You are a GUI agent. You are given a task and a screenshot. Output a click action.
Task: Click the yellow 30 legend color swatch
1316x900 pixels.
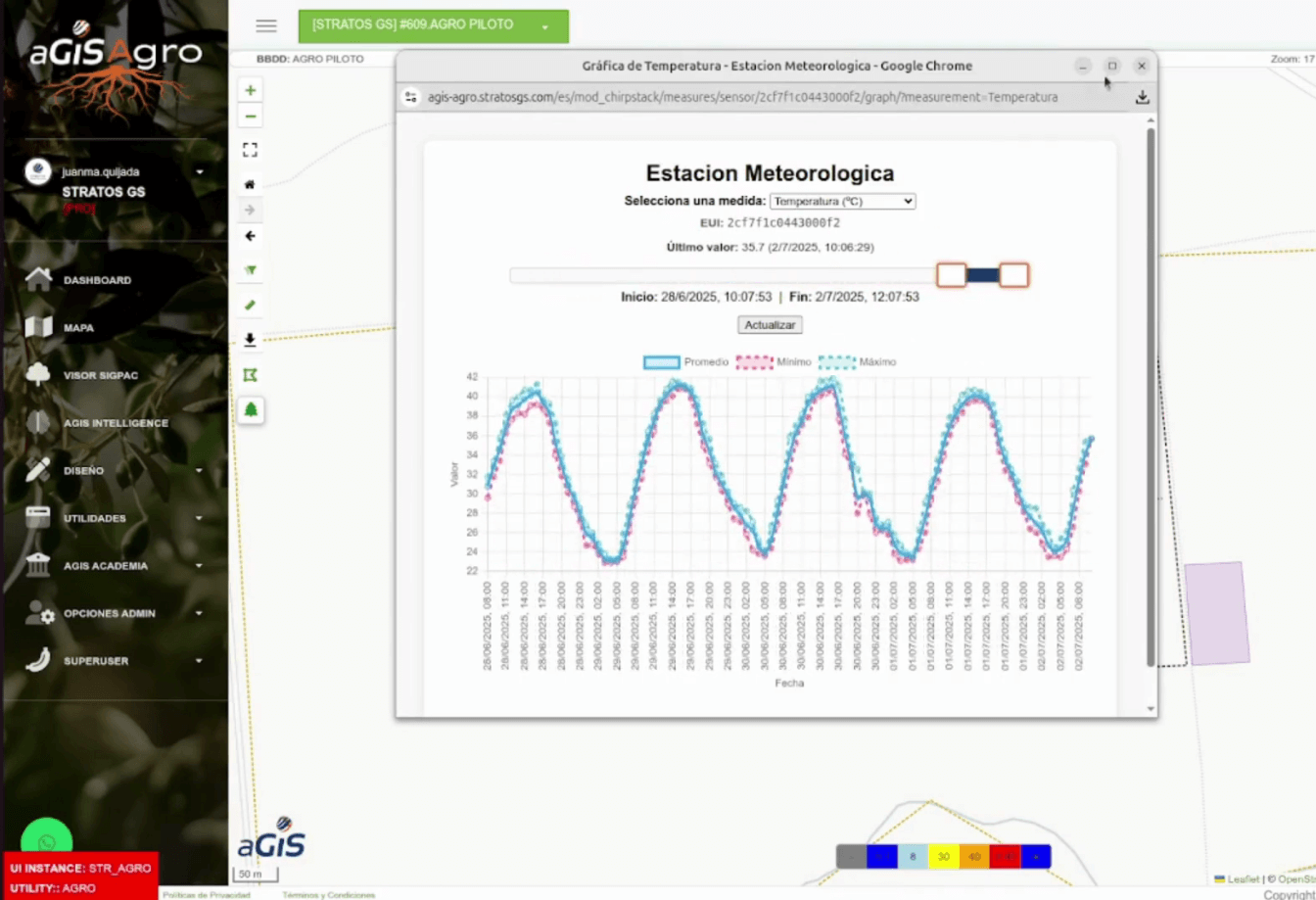point(944,857)
